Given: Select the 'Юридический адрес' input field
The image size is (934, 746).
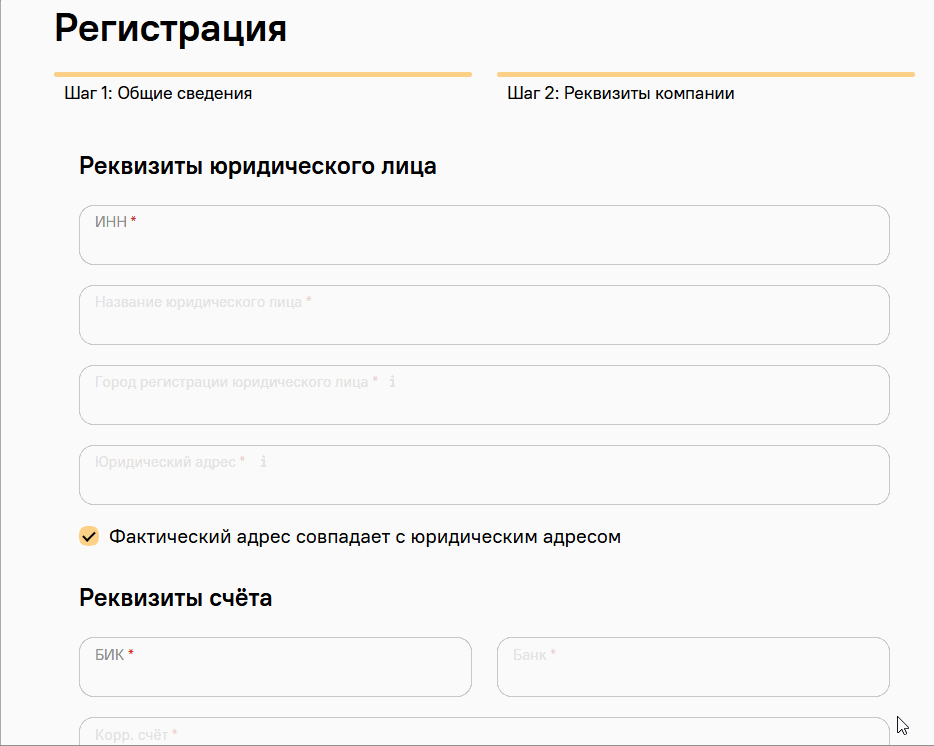Looking at the screenshot, I should pyautogui.click(x=484, y=482).
